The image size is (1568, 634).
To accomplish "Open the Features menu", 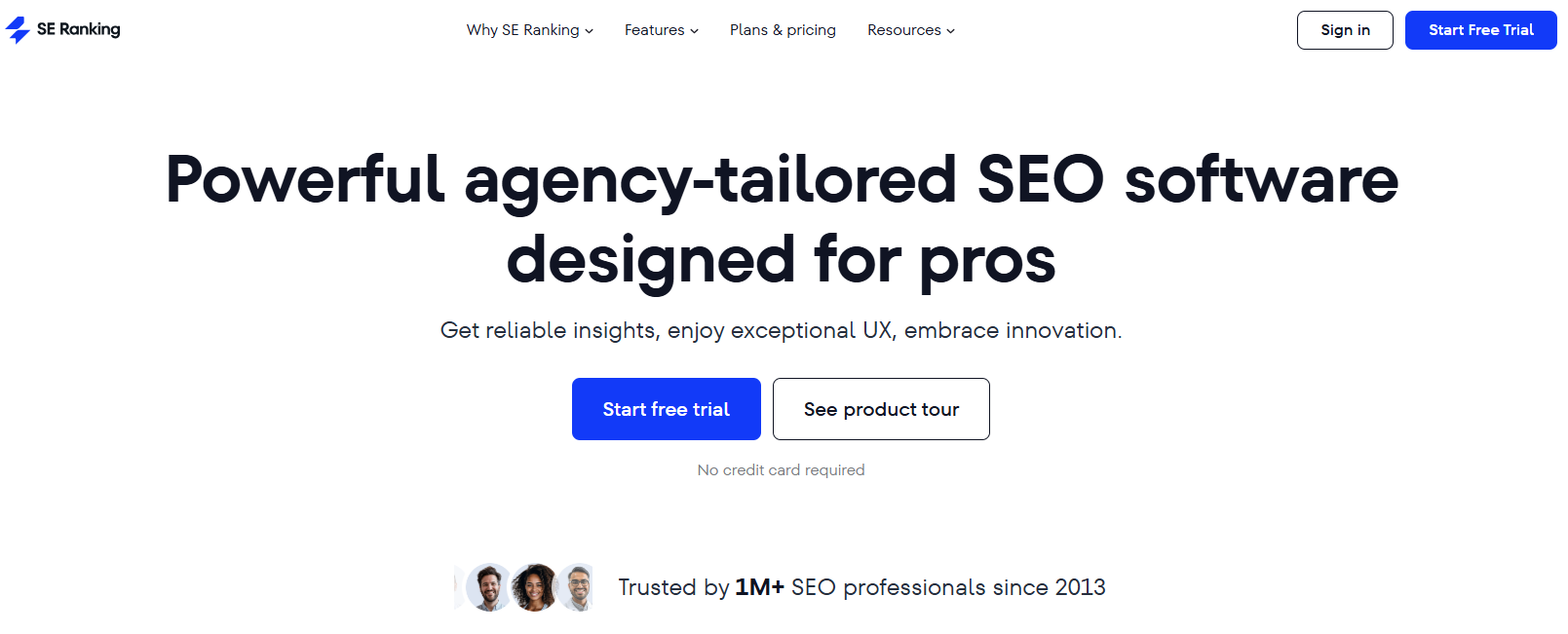I will pos(654,30).
